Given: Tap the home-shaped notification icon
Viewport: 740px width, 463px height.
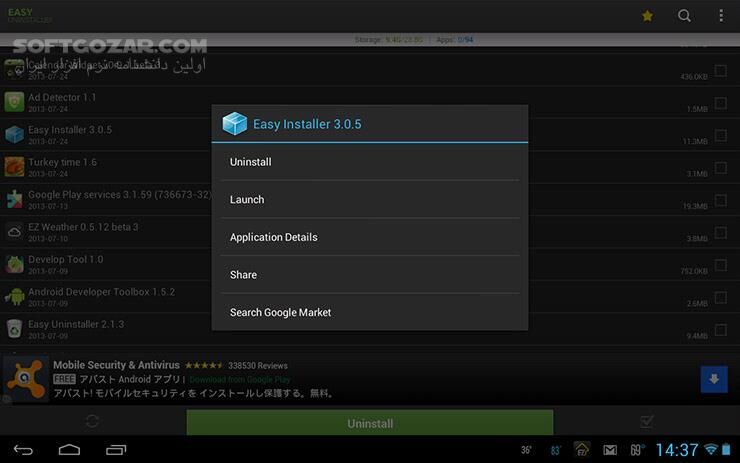Looking at the screenshot, I should [582, 449].
